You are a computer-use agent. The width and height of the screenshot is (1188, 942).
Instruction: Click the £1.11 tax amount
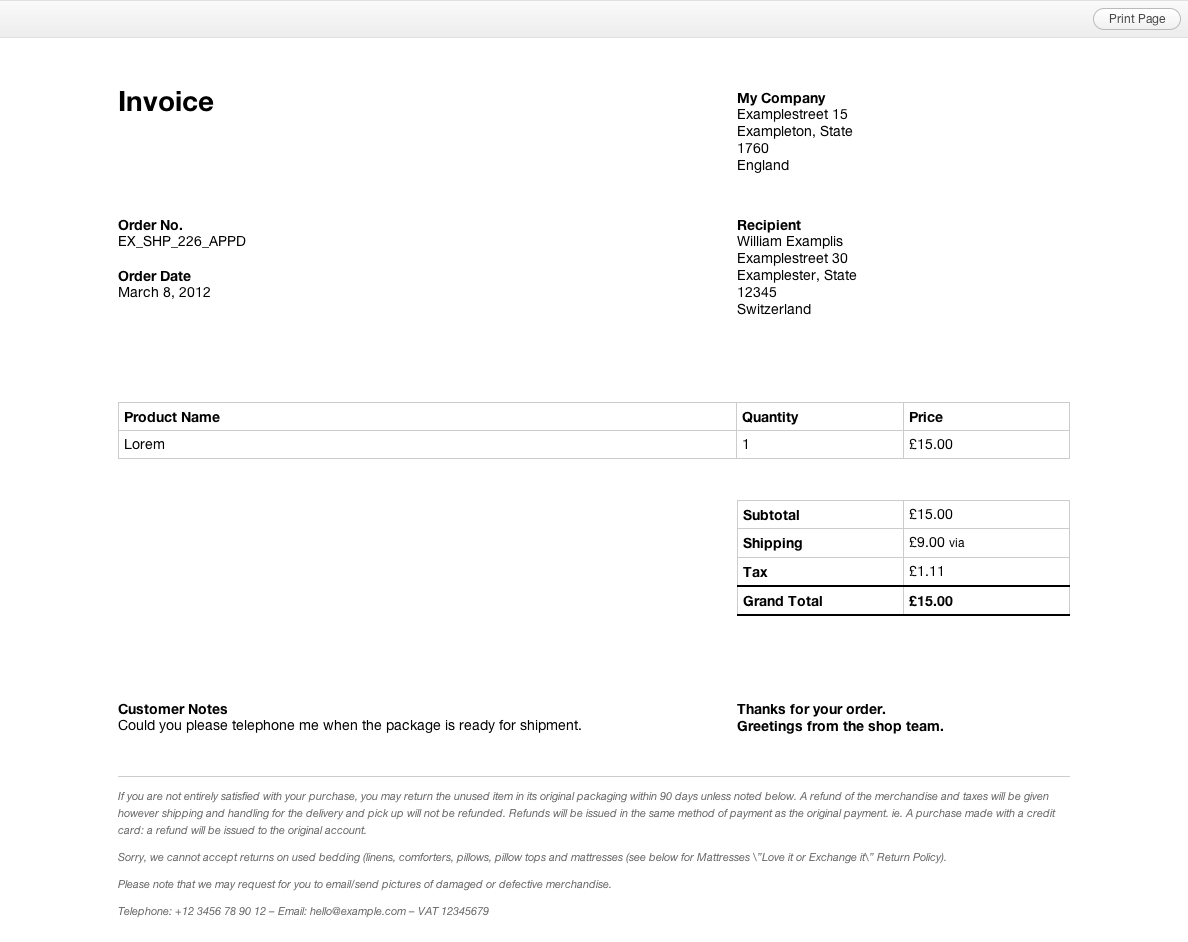click(927, 571)
